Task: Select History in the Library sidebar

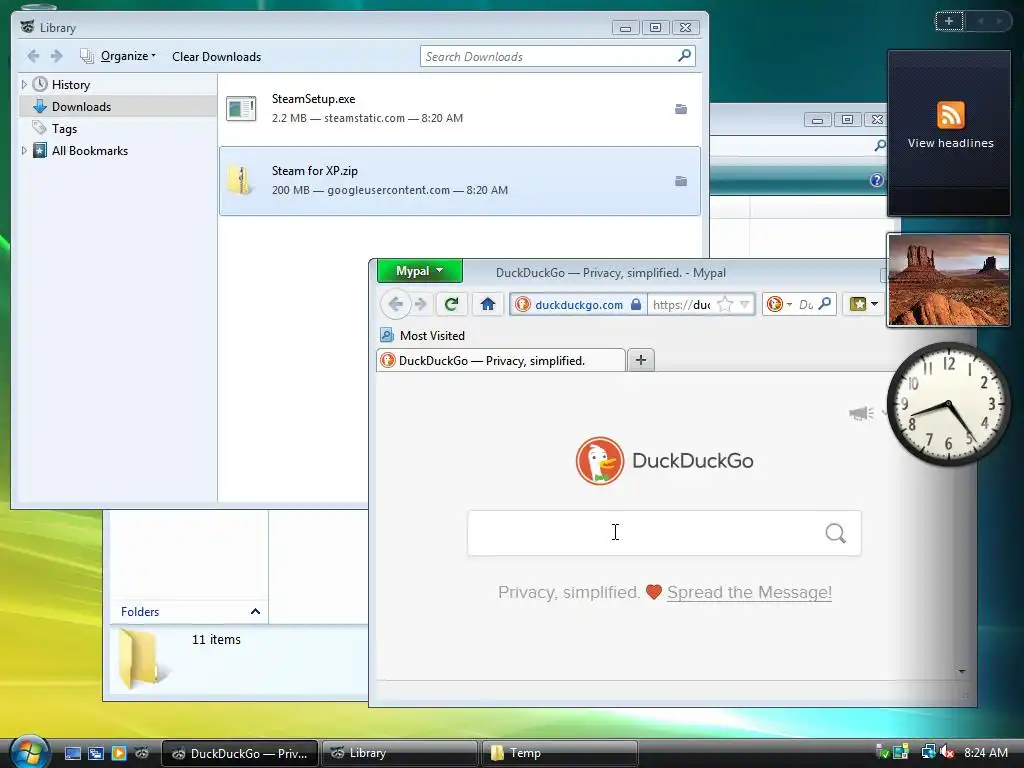Action: pos(71,85)
